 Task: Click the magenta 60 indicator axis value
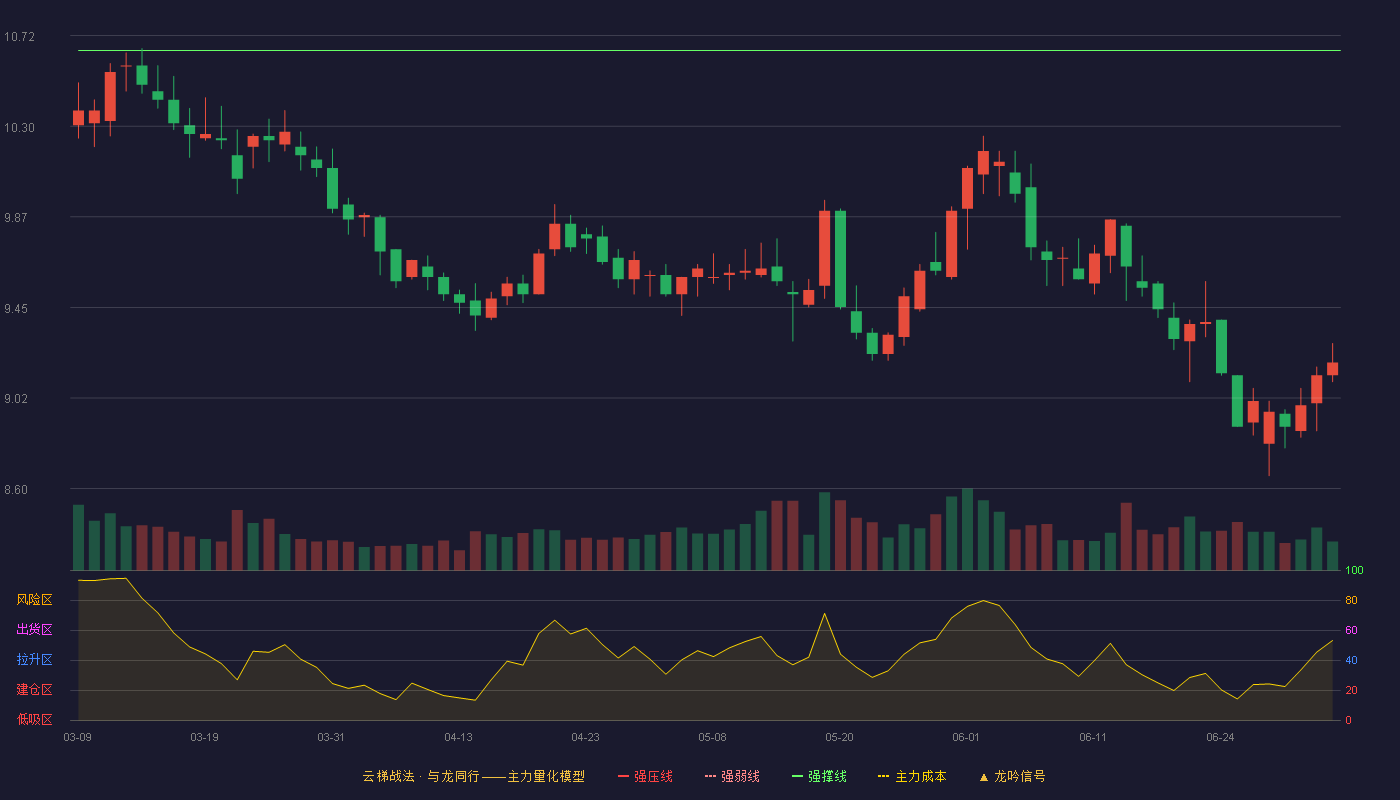pyautogui.click(x=1351, y=630)
